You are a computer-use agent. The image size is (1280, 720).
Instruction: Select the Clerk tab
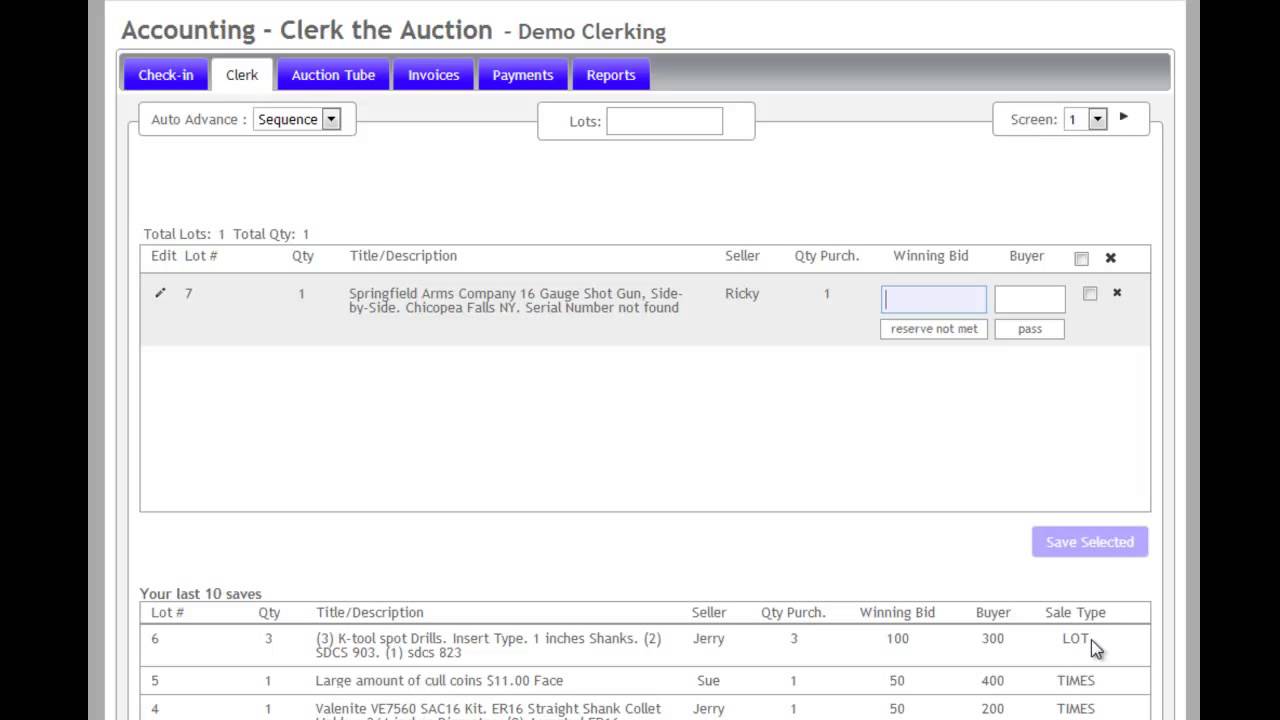242,75
